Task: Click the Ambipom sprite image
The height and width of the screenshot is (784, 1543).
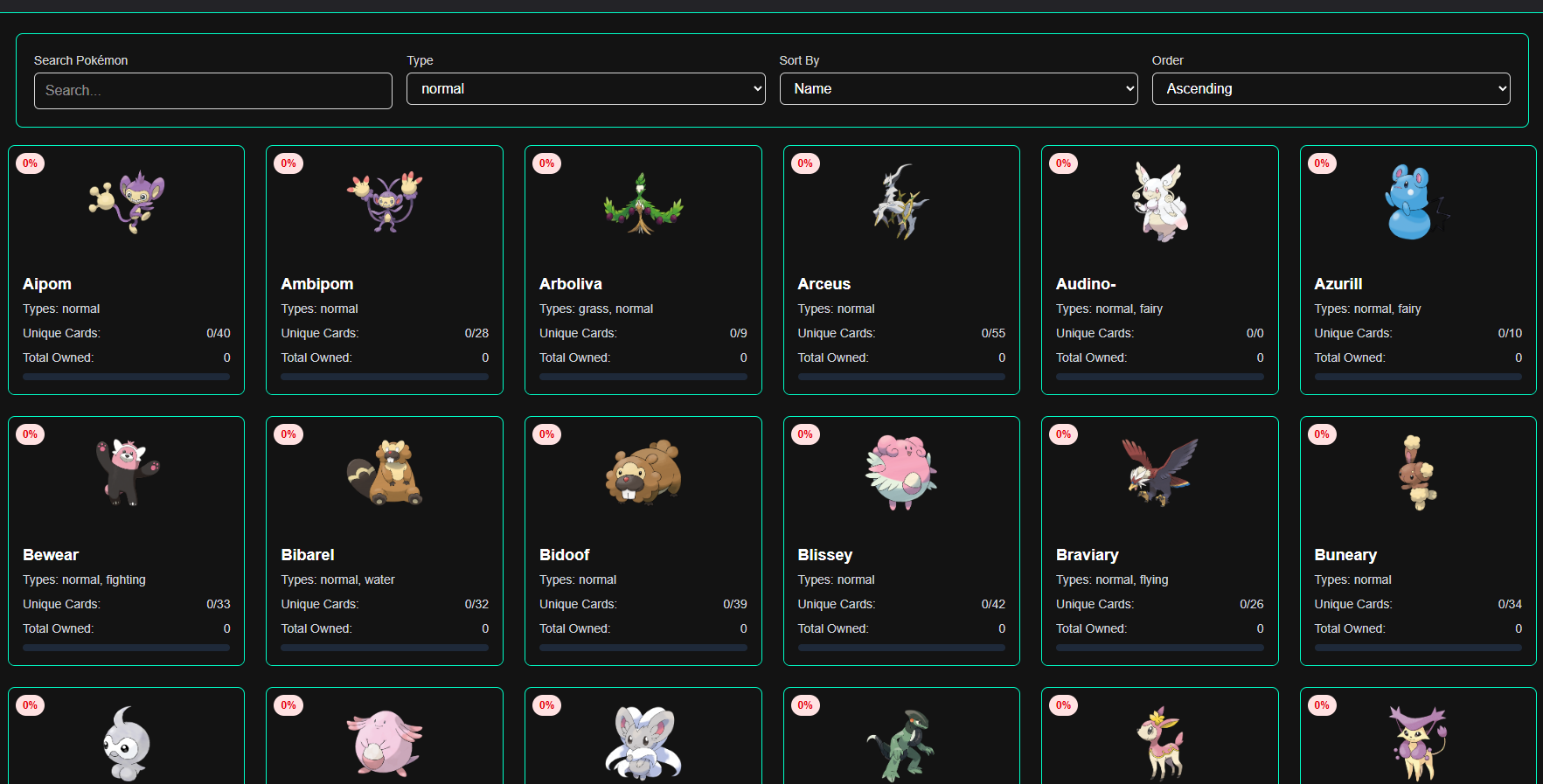Action: point(385,202)
